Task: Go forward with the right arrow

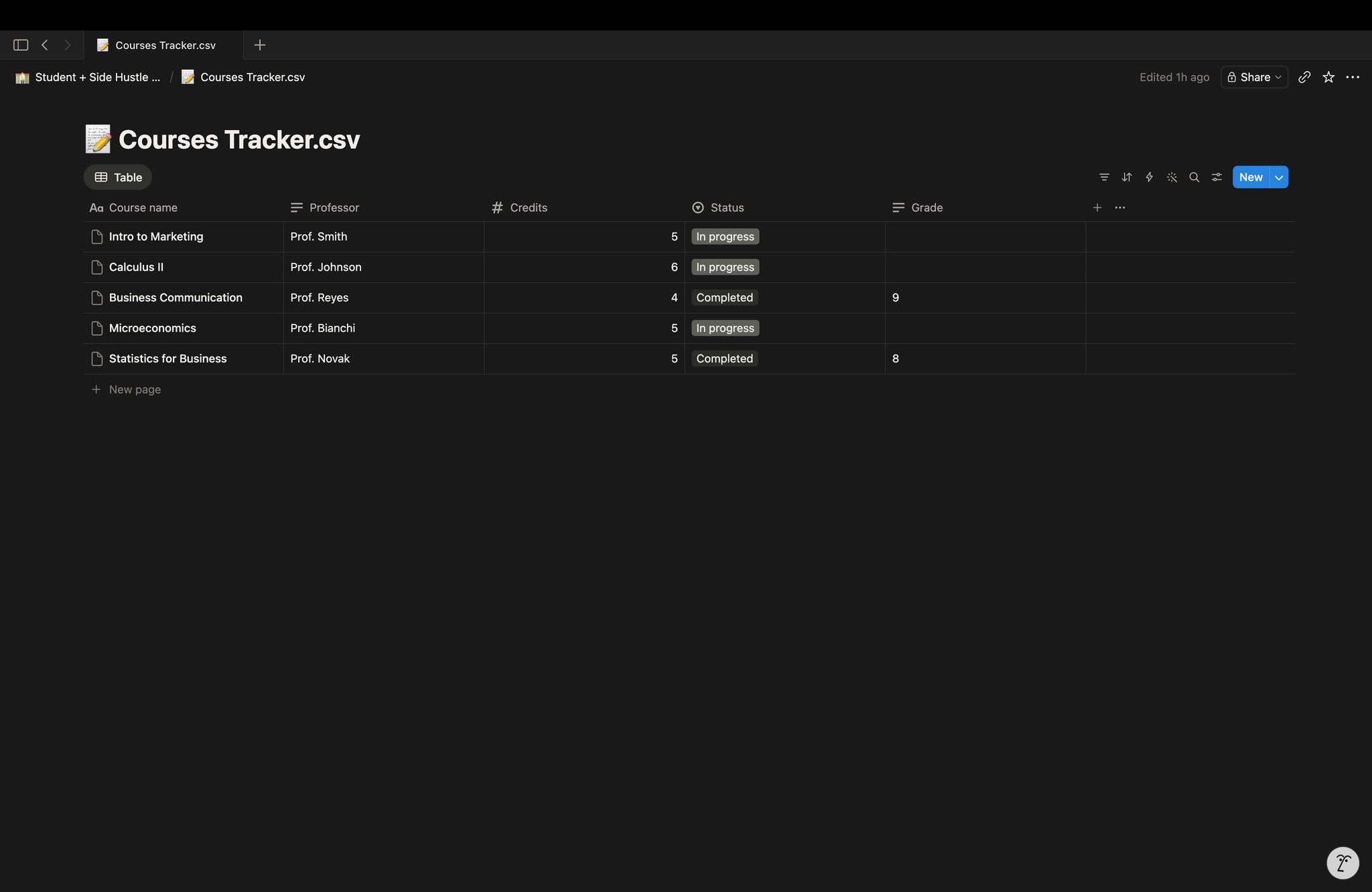Action: [x=68, y=45]
